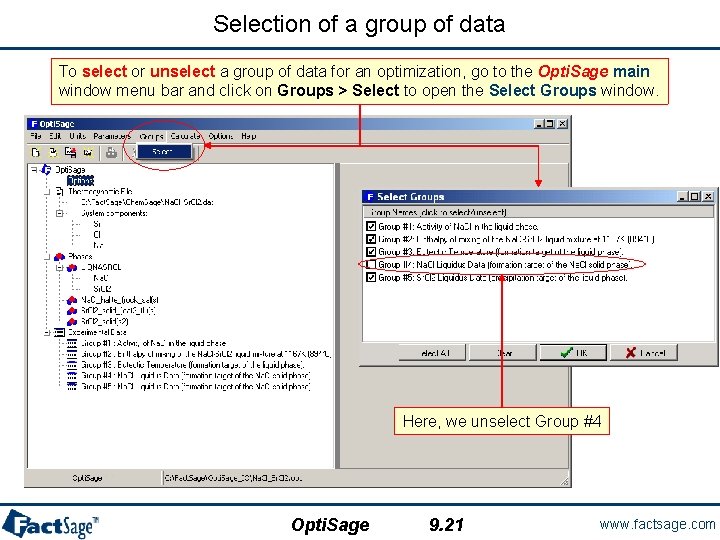
Task: Click the Select Groups title bar F icon
Action: 370,197
